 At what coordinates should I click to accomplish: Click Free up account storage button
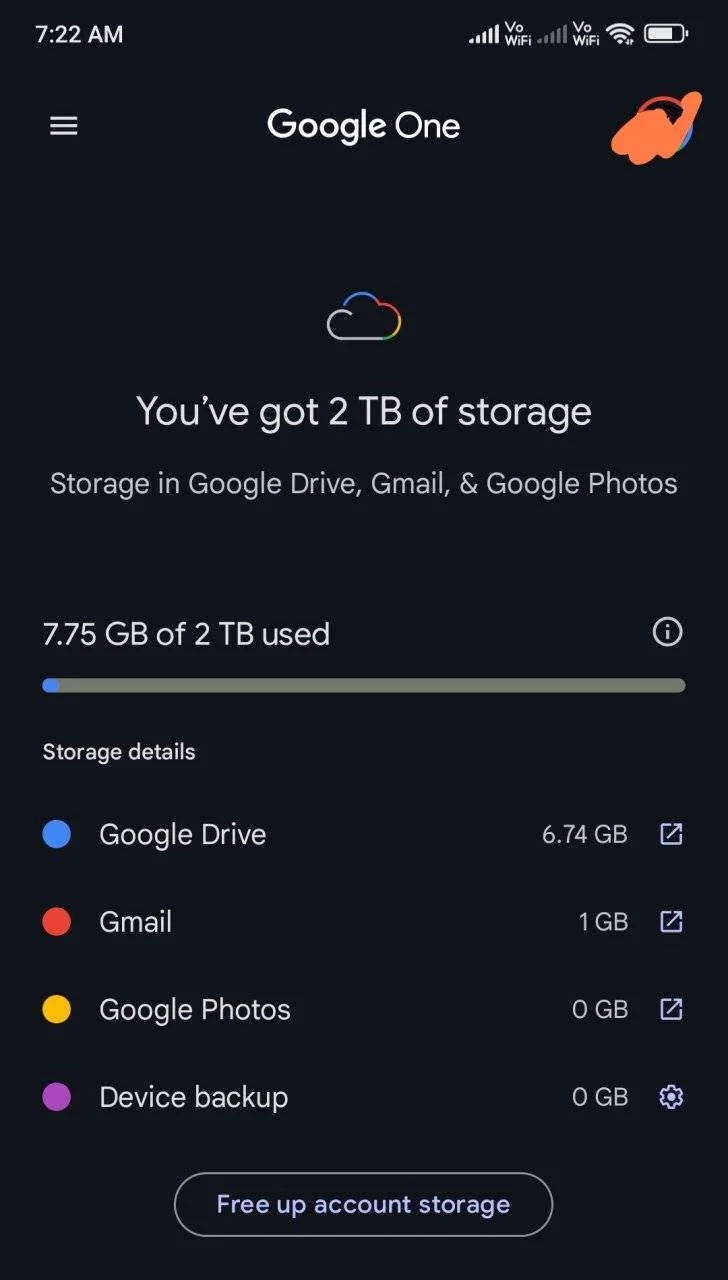point(363,1204)
